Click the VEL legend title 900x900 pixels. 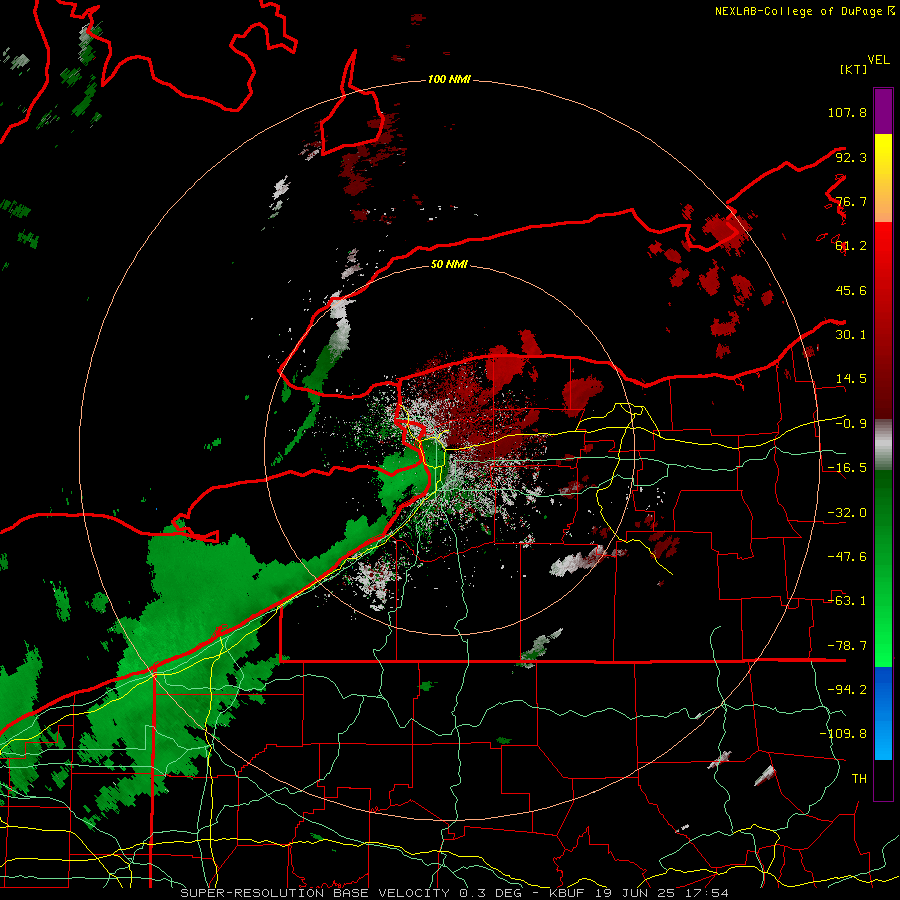[878, 60]
